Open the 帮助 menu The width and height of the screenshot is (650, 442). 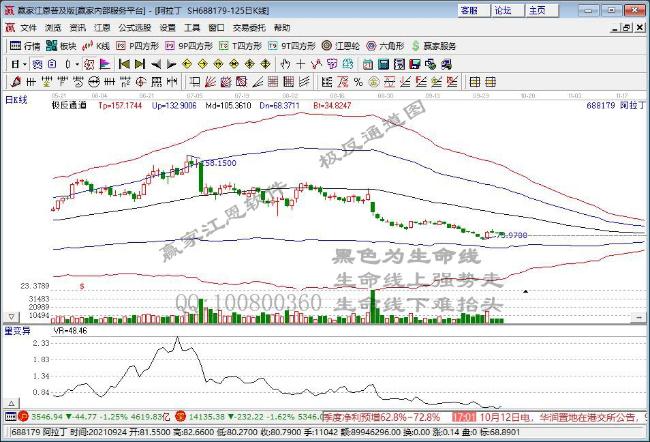click(282, 28)
